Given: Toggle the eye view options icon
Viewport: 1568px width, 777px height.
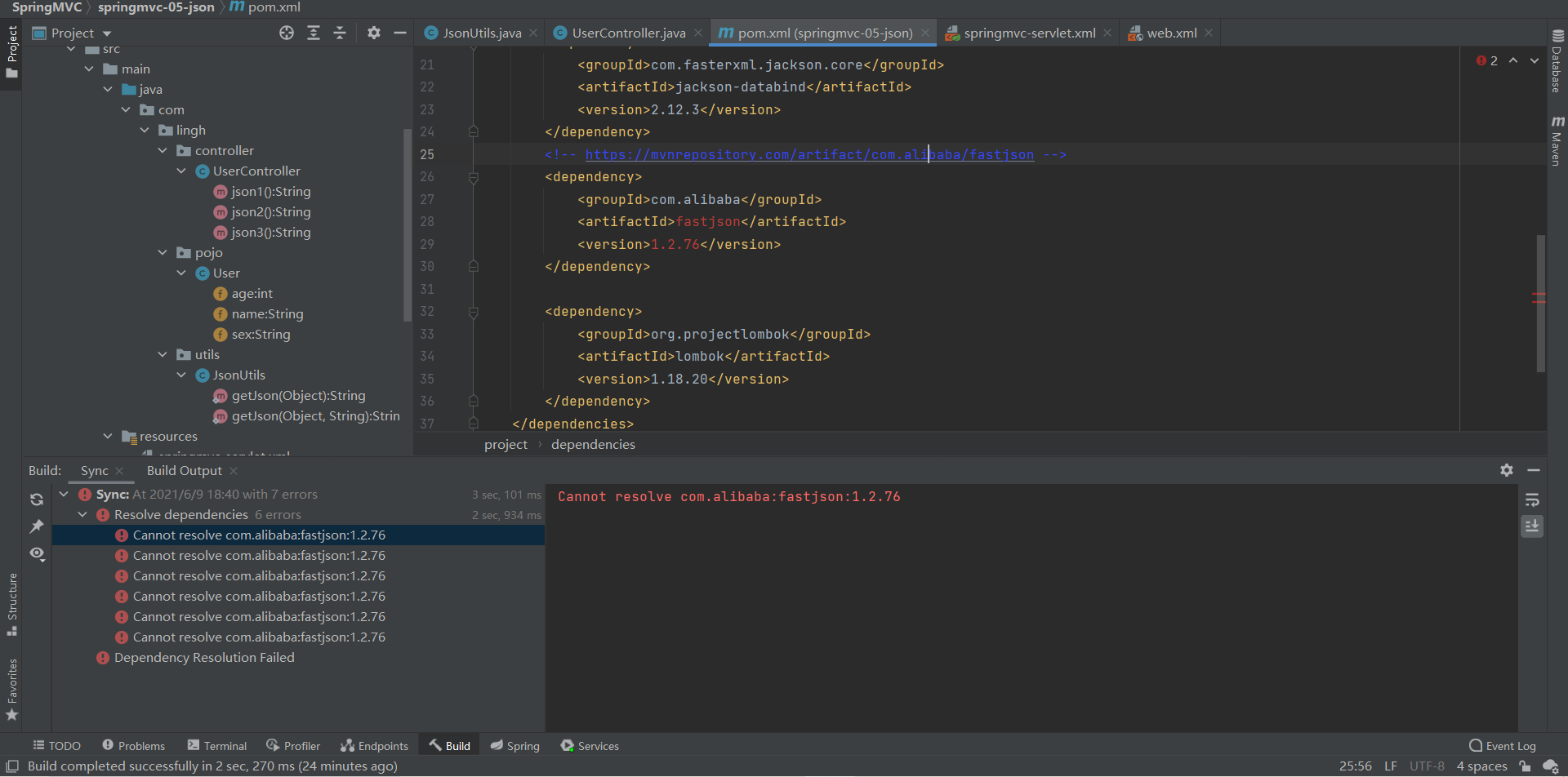Looking at the screenshot, I should [x=37, y=553].
